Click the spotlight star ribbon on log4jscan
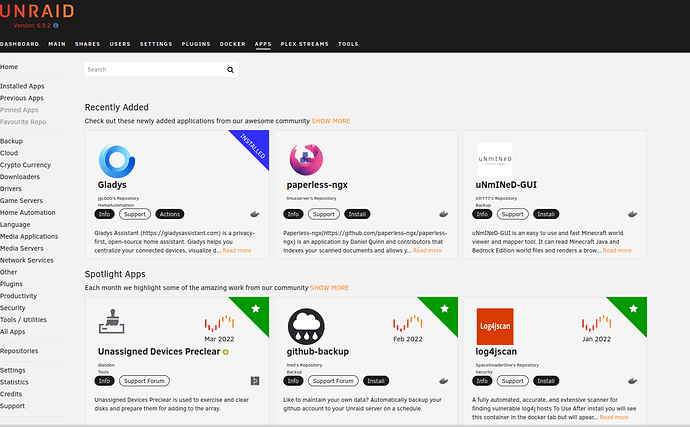Viewport: 690px width, 427px height. (633, 309)
